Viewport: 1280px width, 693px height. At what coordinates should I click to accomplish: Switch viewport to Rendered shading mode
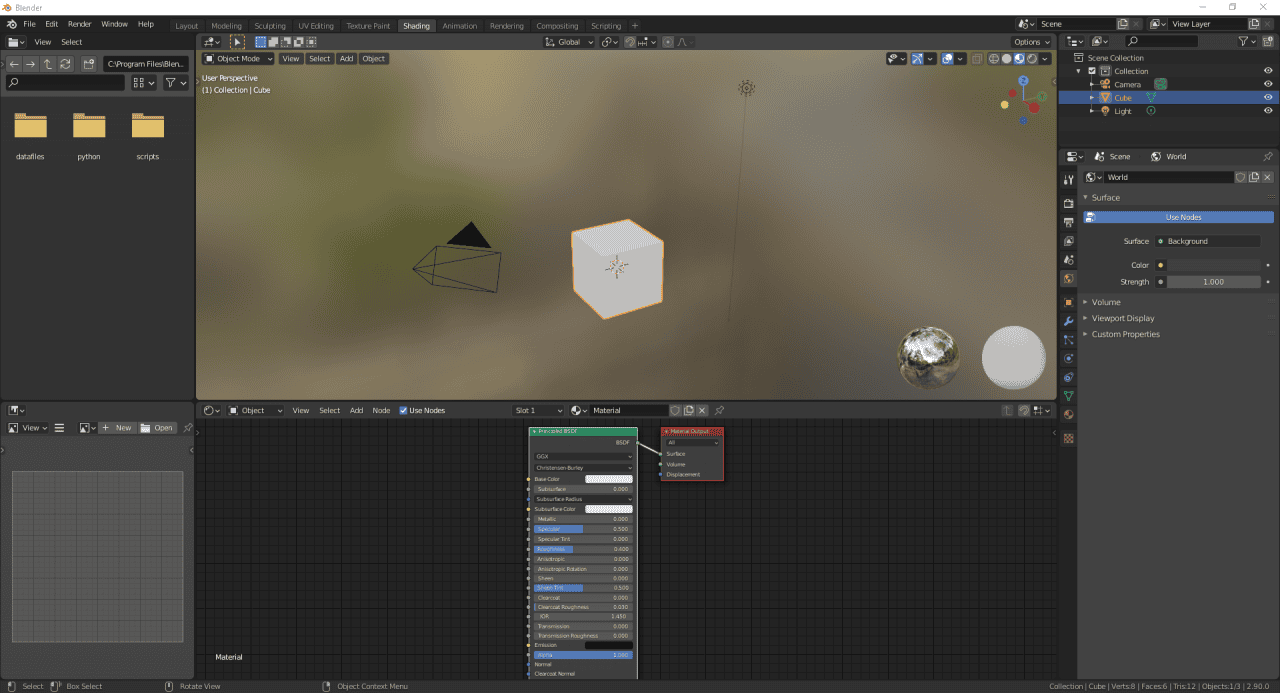(1032, 59)
